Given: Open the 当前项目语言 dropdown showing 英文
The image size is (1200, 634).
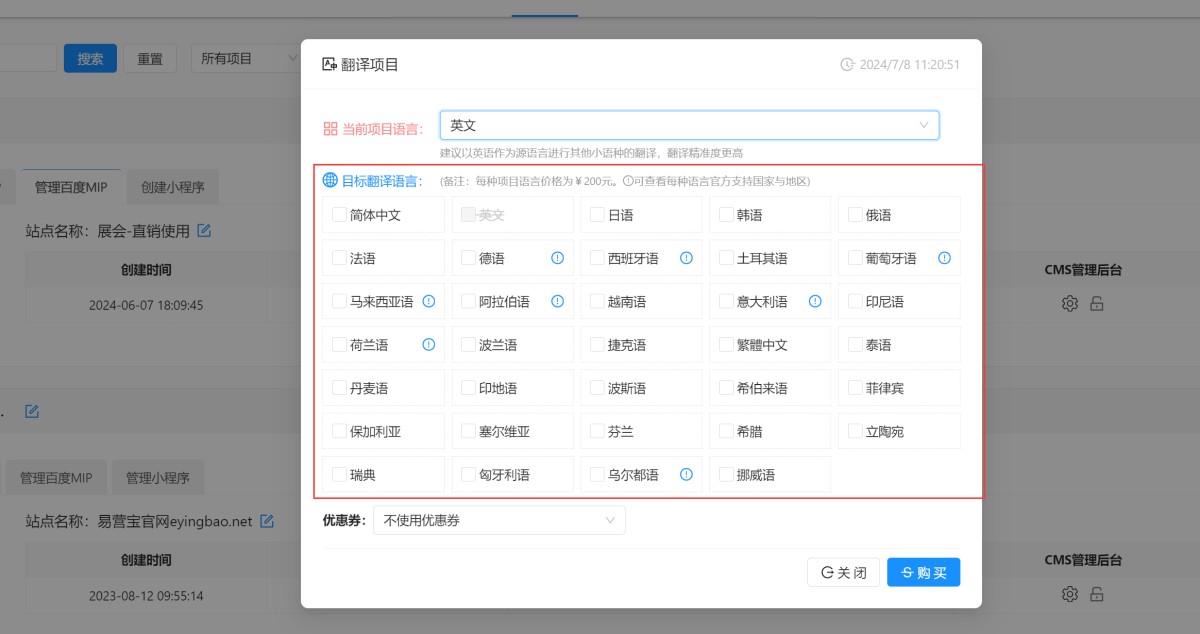Looking at the screenshot, I should (689, 125).
